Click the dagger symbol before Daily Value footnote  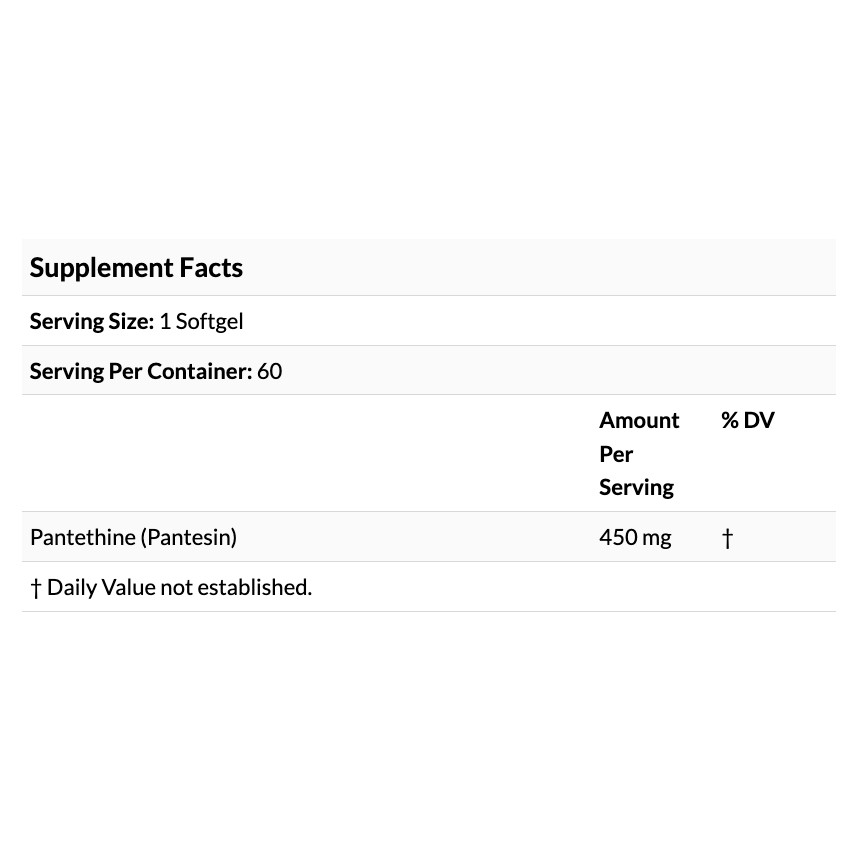[36, 588]
